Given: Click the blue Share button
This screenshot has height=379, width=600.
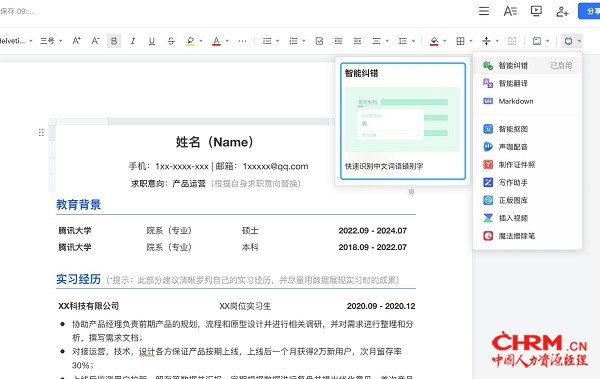Looking at the screenshot, I should (x=590, y=11).
